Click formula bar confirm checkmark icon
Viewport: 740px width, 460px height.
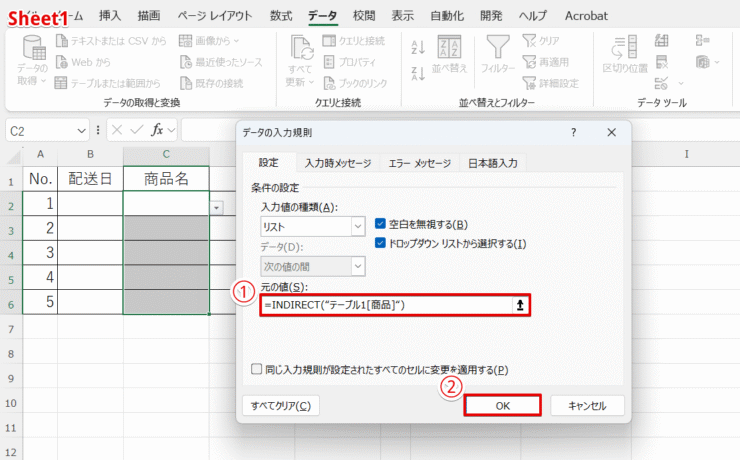point(137,130)
